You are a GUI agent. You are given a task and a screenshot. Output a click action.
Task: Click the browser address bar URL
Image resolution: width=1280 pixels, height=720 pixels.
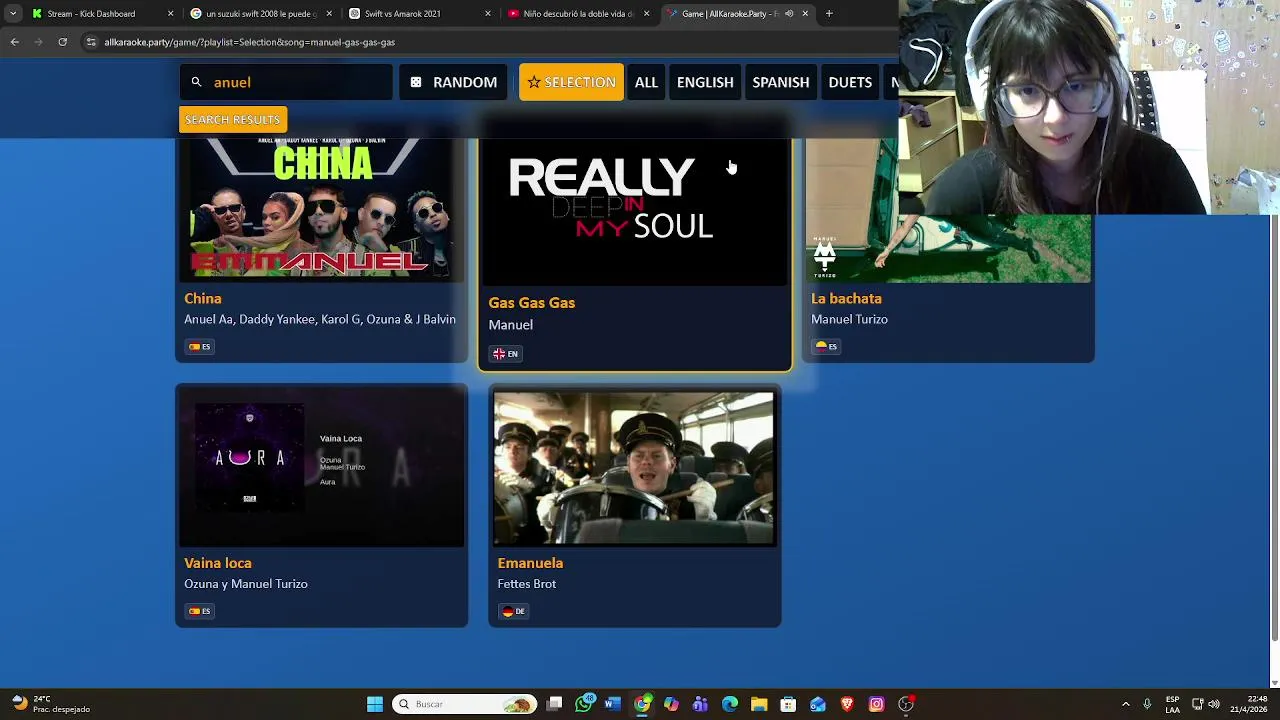tap(249, 42)
